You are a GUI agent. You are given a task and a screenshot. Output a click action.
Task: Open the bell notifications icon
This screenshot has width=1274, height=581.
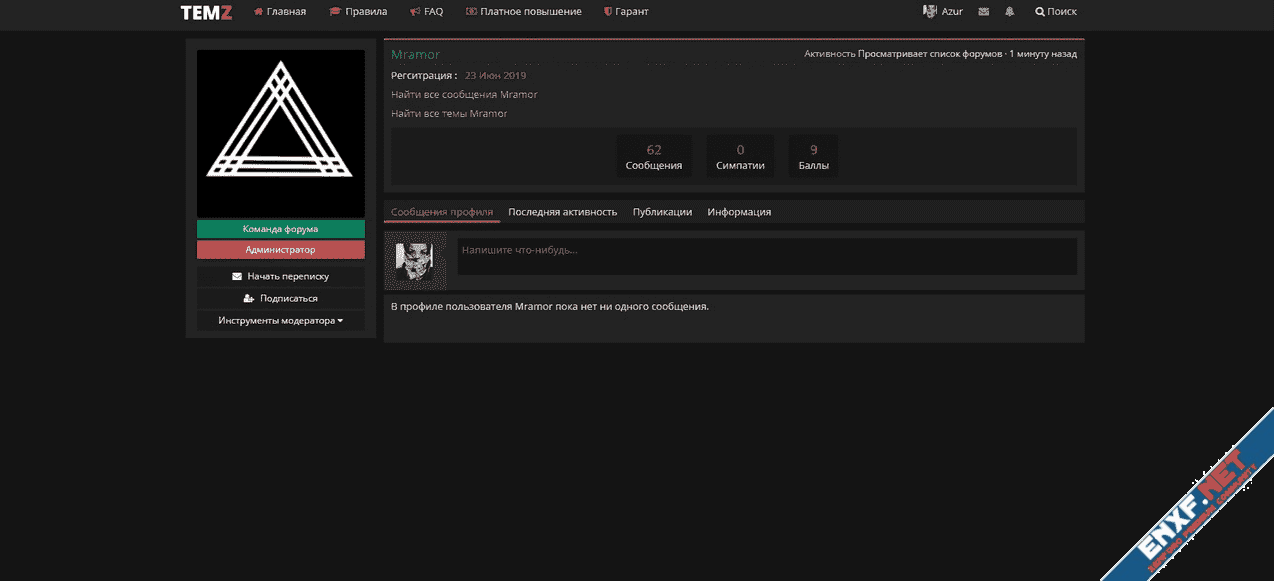click(1010, 12)
